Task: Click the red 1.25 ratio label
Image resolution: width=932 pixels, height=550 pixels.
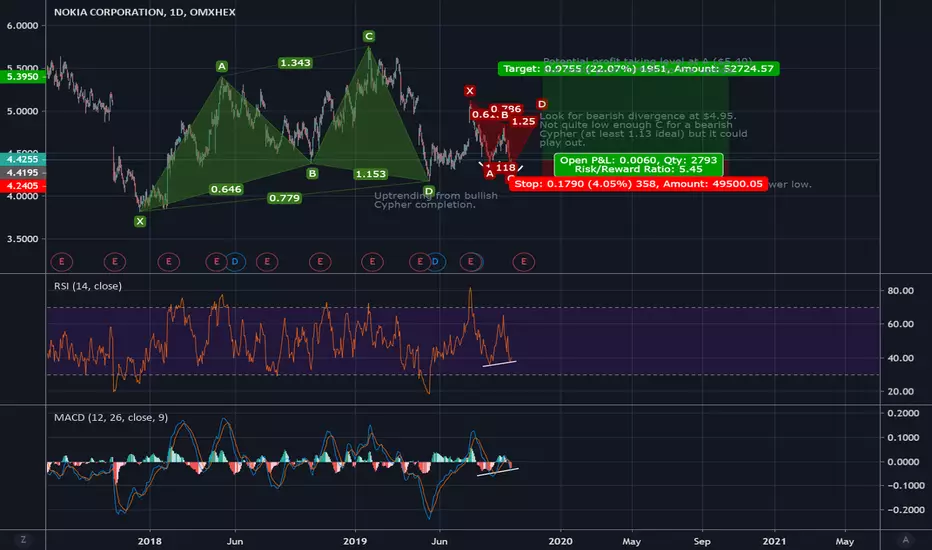Action: pyautogui.click(x=524, y=121)
